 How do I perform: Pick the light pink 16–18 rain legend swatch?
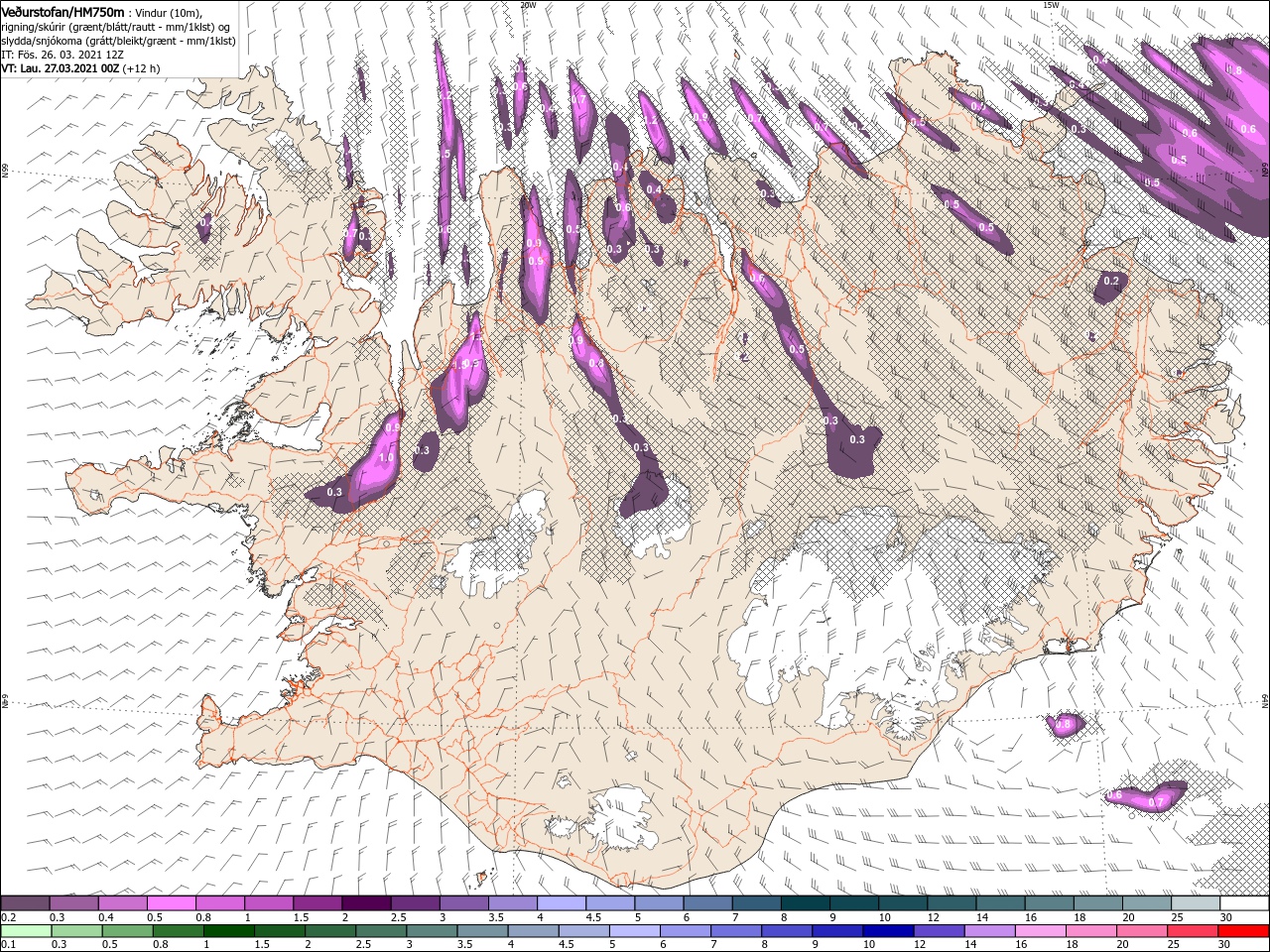pyautogui.click(x=1040, y=931)
